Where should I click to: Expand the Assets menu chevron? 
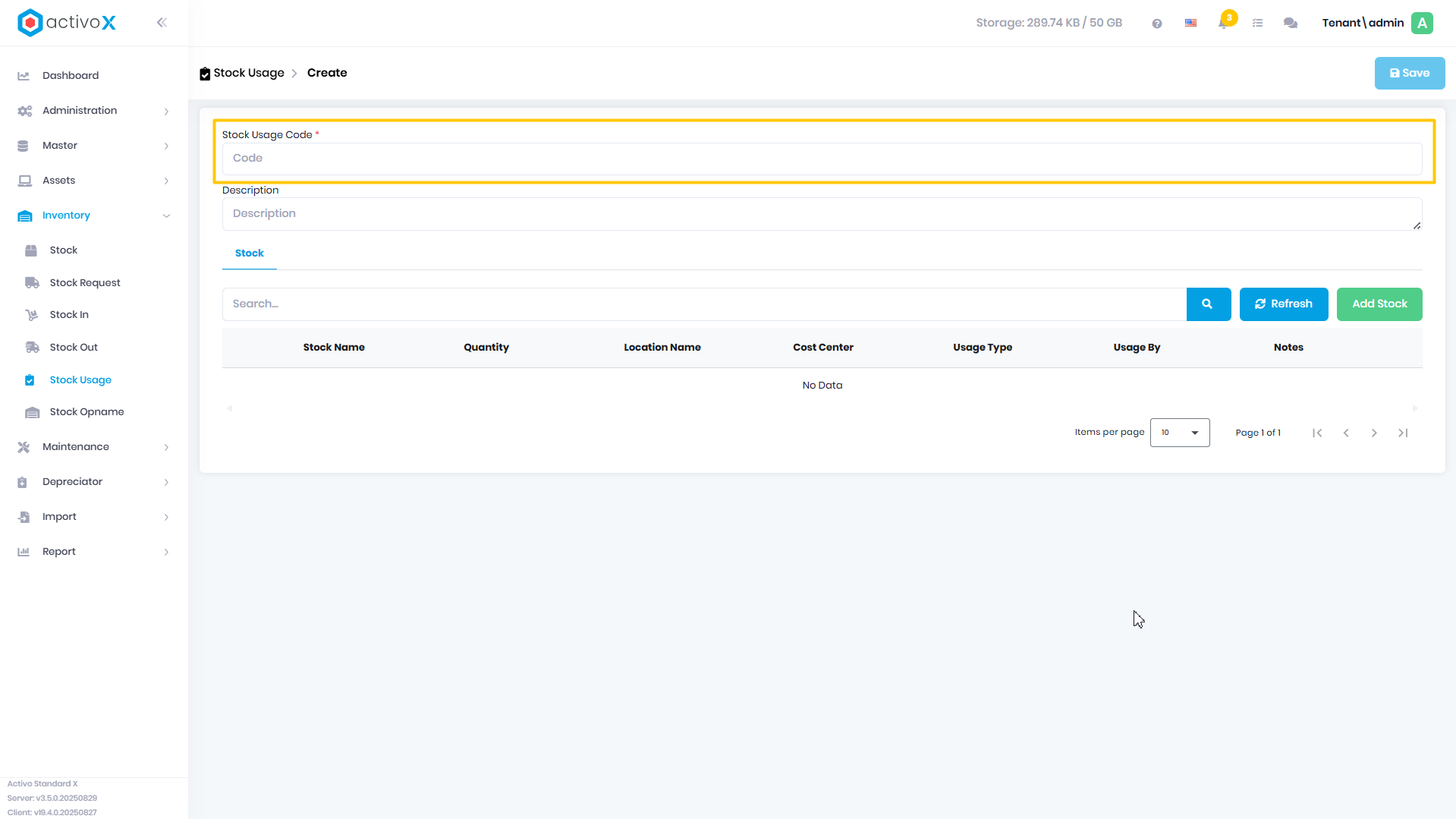pos(166,181)
